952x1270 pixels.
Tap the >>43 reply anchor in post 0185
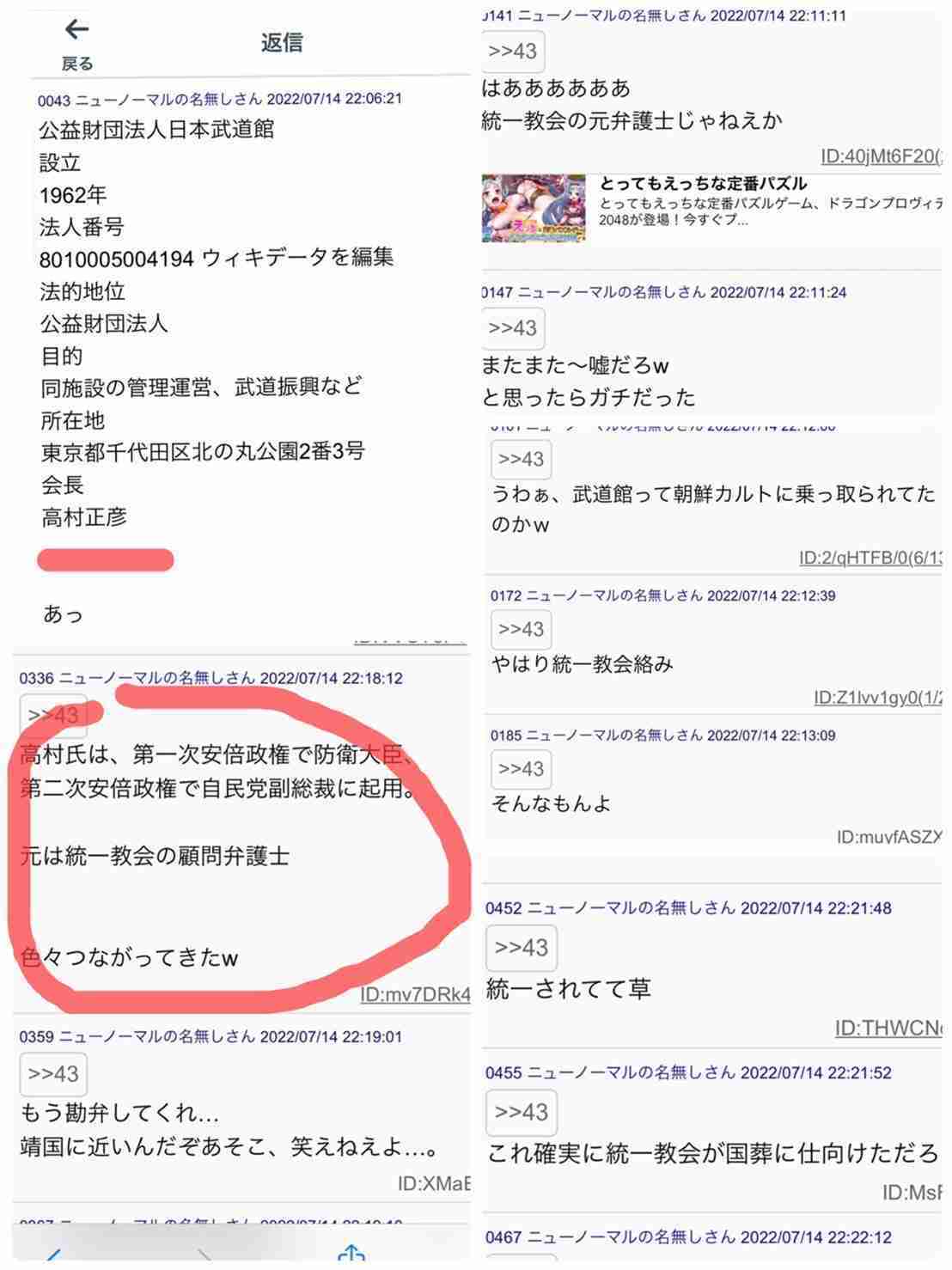(522, 769)
